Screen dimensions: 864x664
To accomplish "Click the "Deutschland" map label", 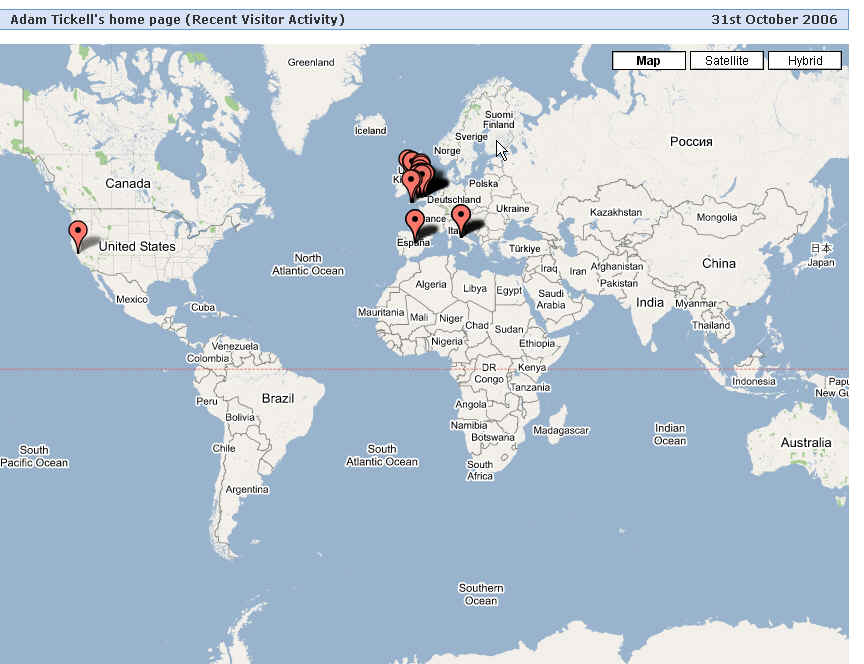I will coord(454,199).
